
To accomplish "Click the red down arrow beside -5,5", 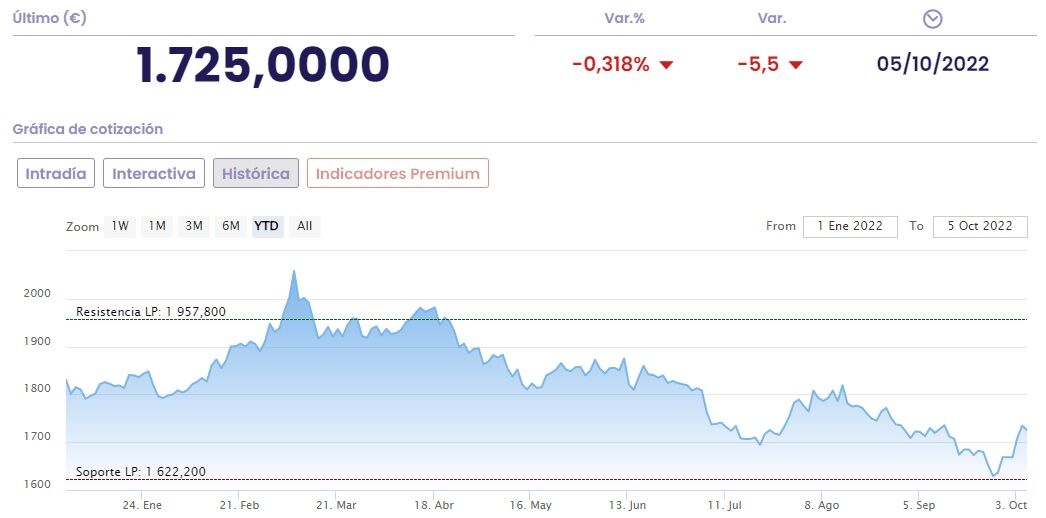I will point(796,65).
